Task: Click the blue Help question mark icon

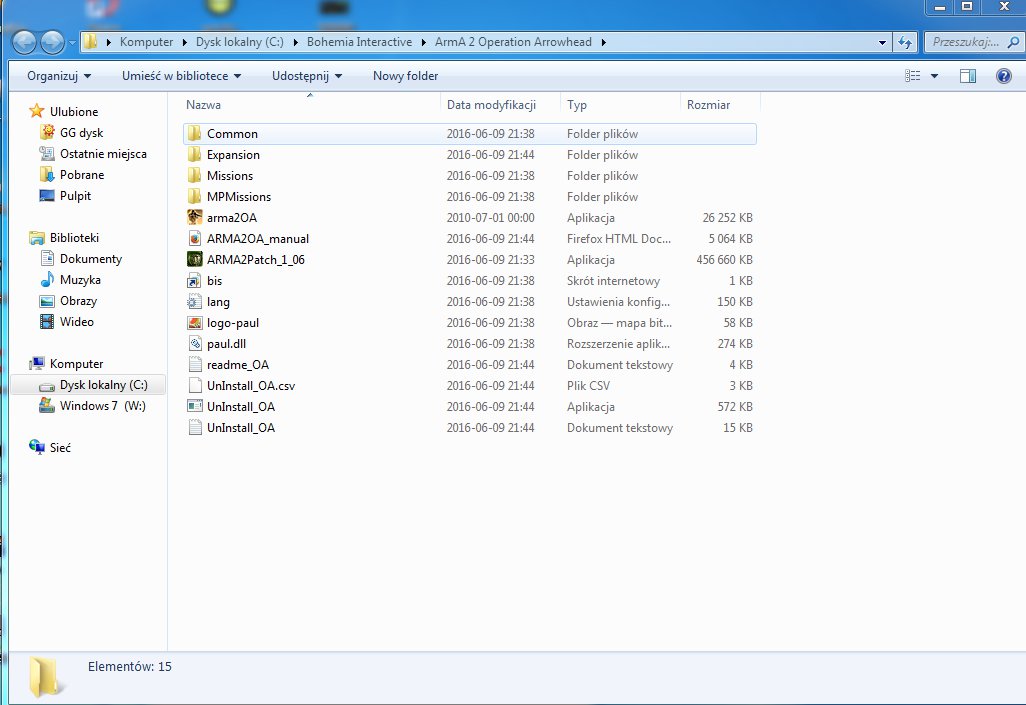Action: pos(1003,76)
